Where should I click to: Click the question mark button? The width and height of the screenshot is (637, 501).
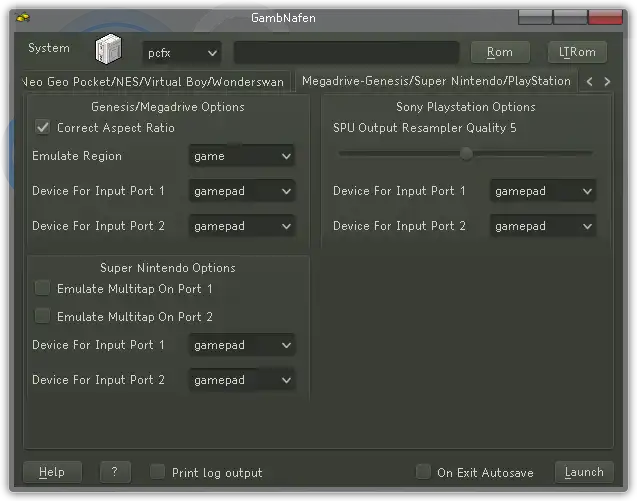coord(115,472)
